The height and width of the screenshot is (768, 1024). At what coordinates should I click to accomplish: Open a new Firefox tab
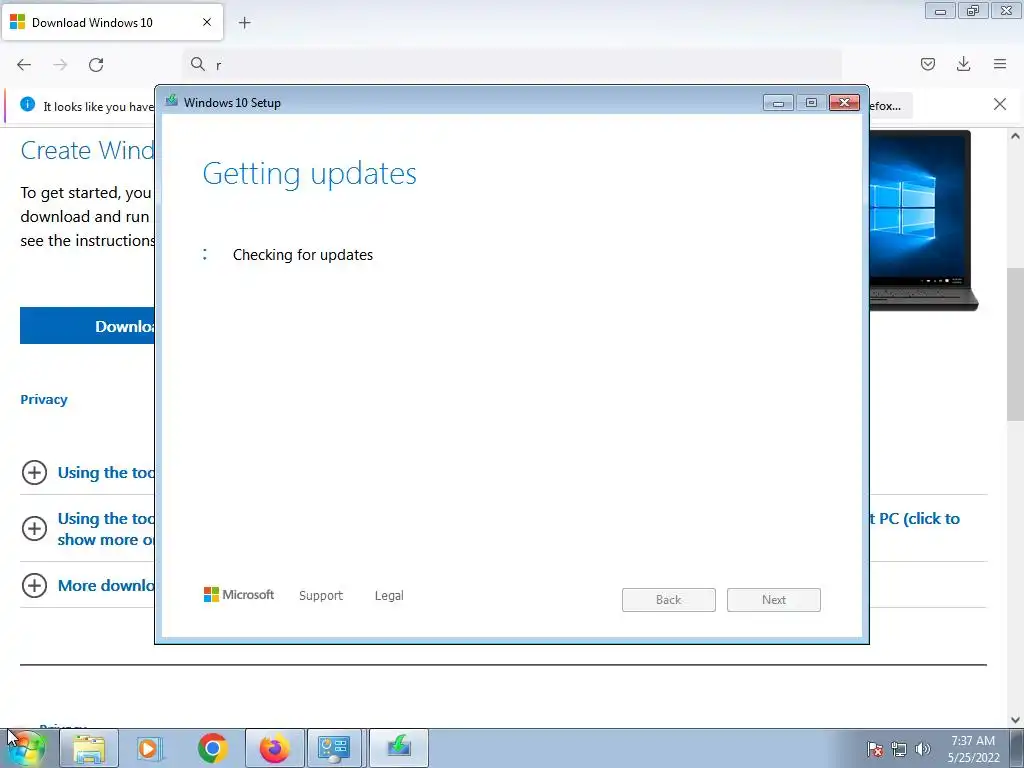[244, 23]
